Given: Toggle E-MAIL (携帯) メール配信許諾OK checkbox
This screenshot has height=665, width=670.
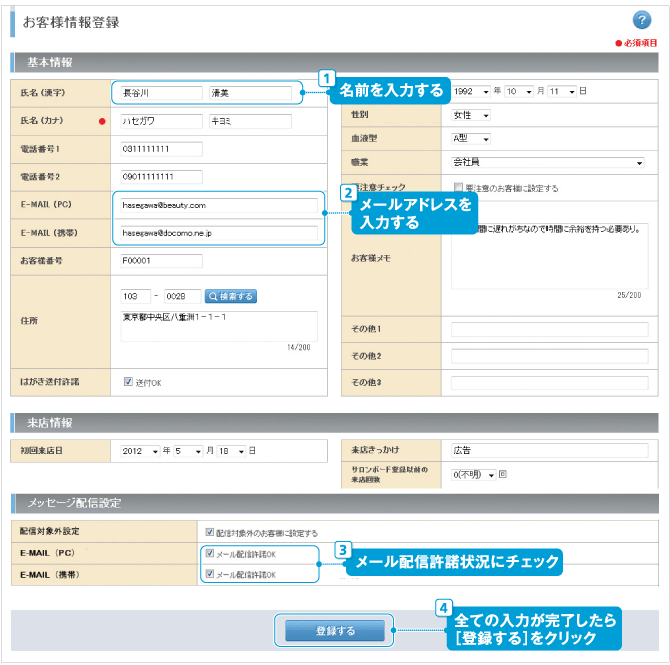Looking at the screenshot, I should [209, 574].
